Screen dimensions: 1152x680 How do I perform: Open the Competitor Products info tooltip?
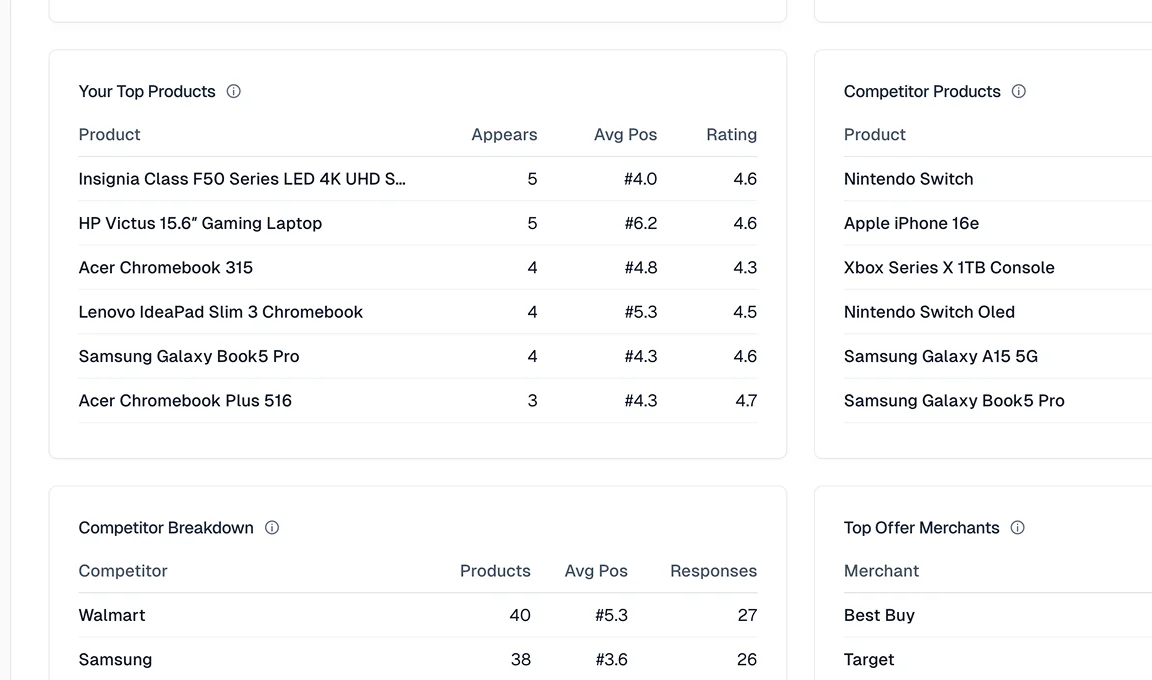click(x=1018, y=91)
